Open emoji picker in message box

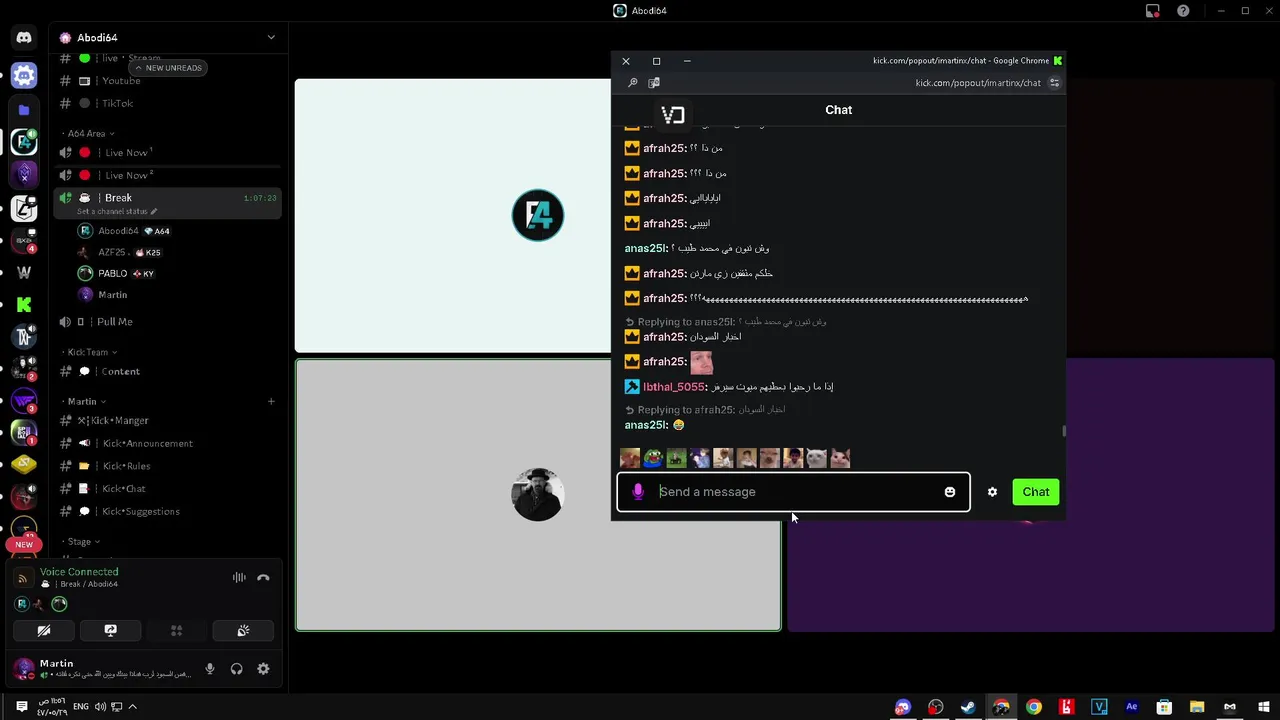[950, 492]
